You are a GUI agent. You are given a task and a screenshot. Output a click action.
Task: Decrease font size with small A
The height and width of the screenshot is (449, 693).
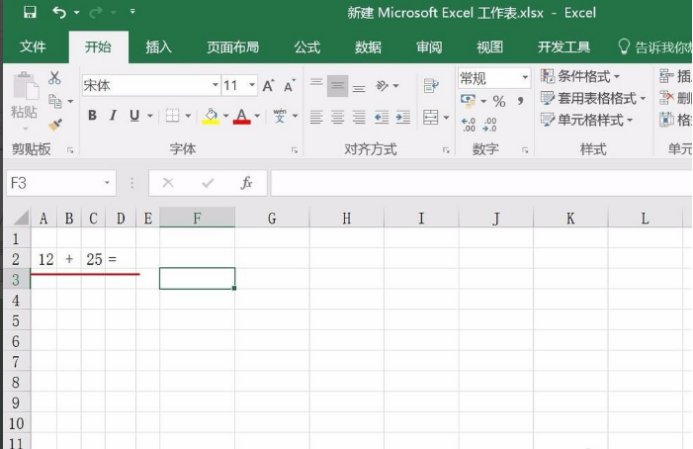[289, 85]
